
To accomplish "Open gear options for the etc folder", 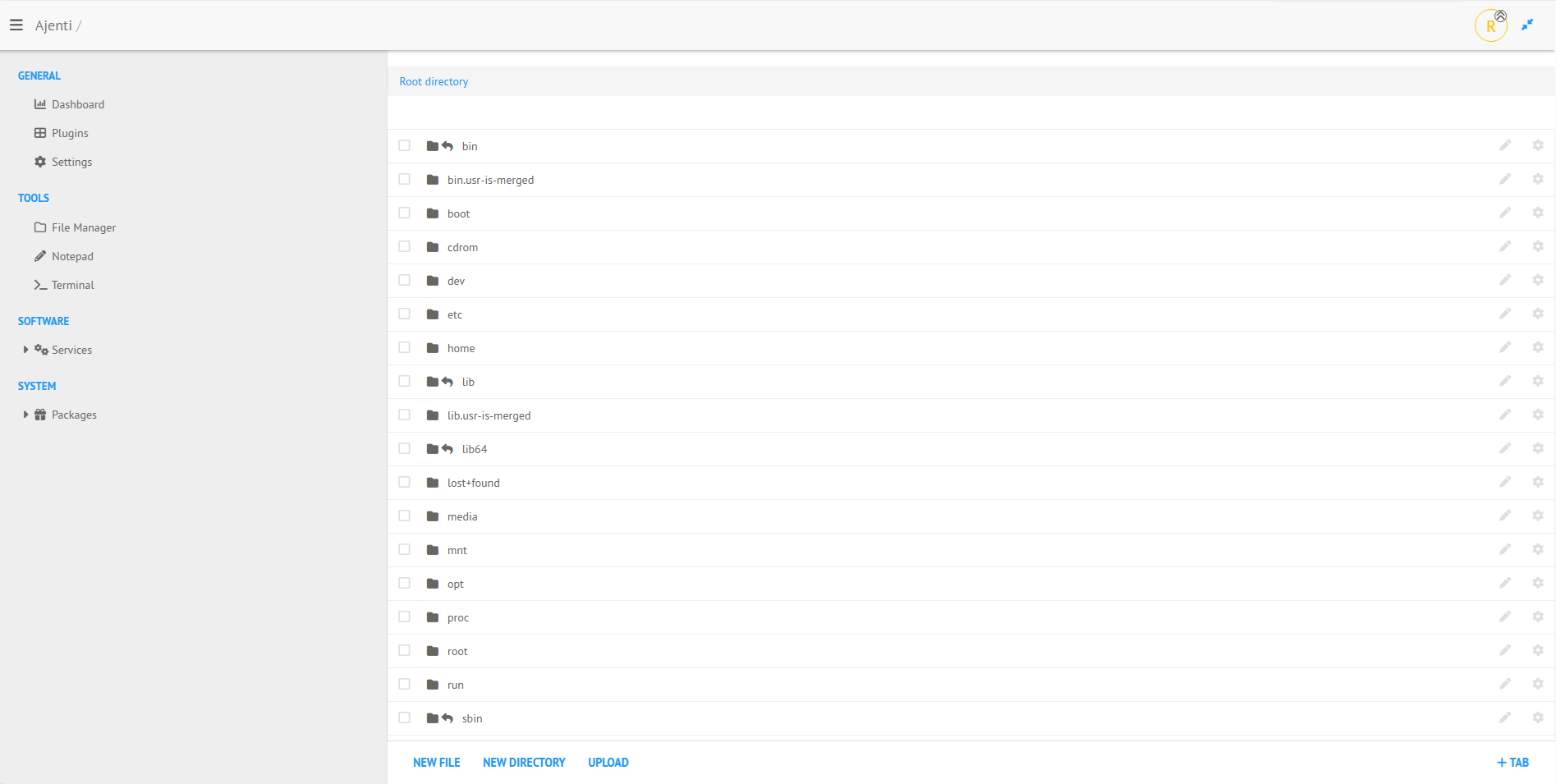I will tap(1537, 314).
